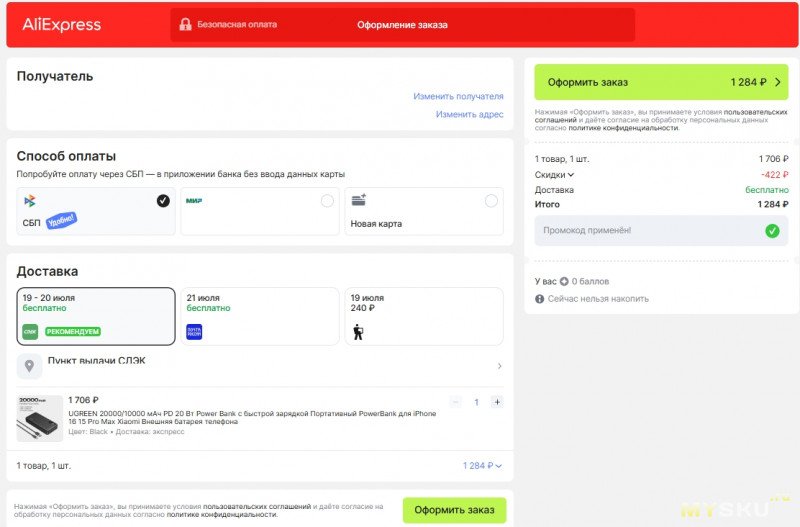800x527 pixels.
Task: Click the bonus points coin icon
Action: pyautogui.click(x=564, y=281)
